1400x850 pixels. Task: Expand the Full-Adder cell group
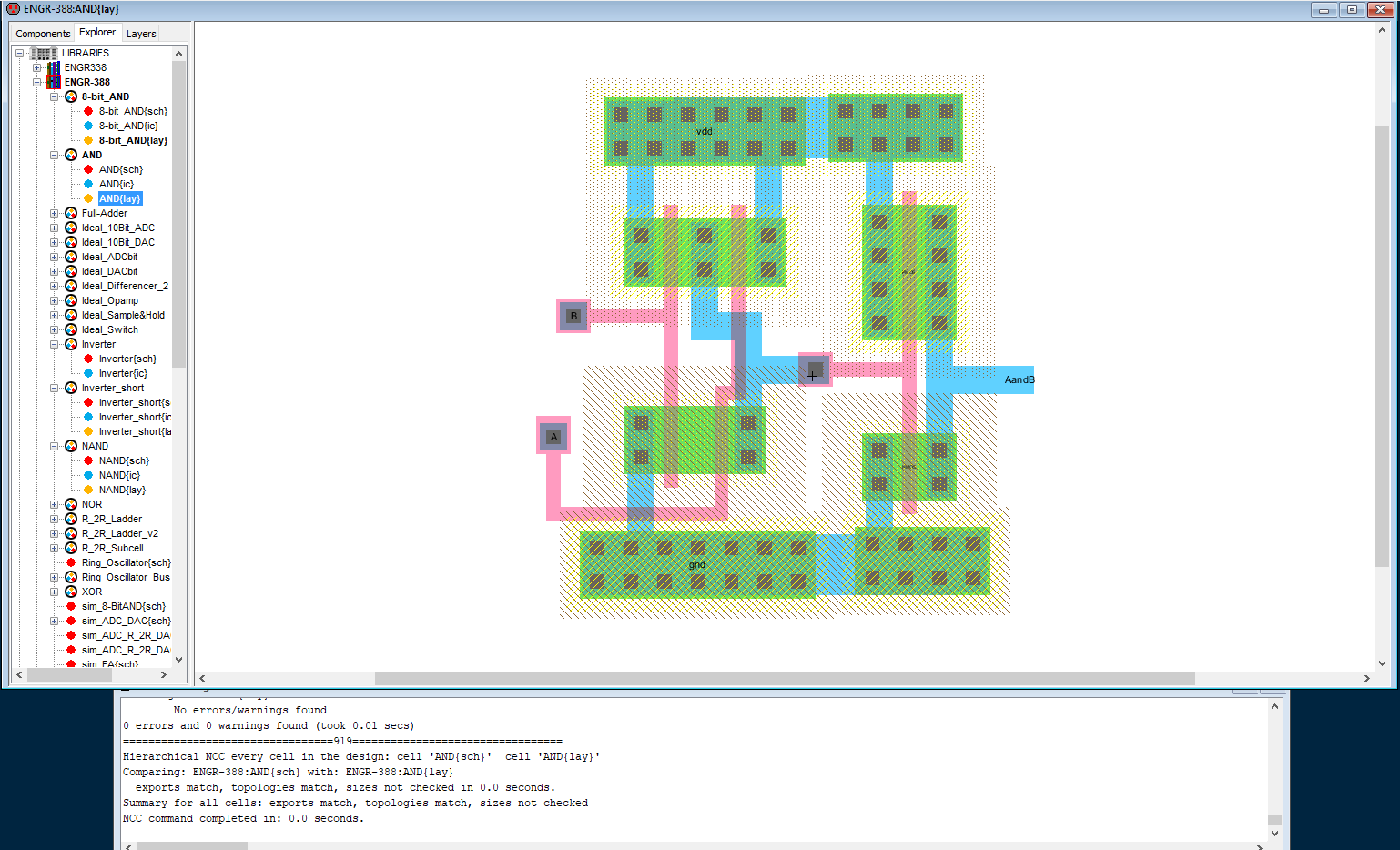(x=54, y=213)
